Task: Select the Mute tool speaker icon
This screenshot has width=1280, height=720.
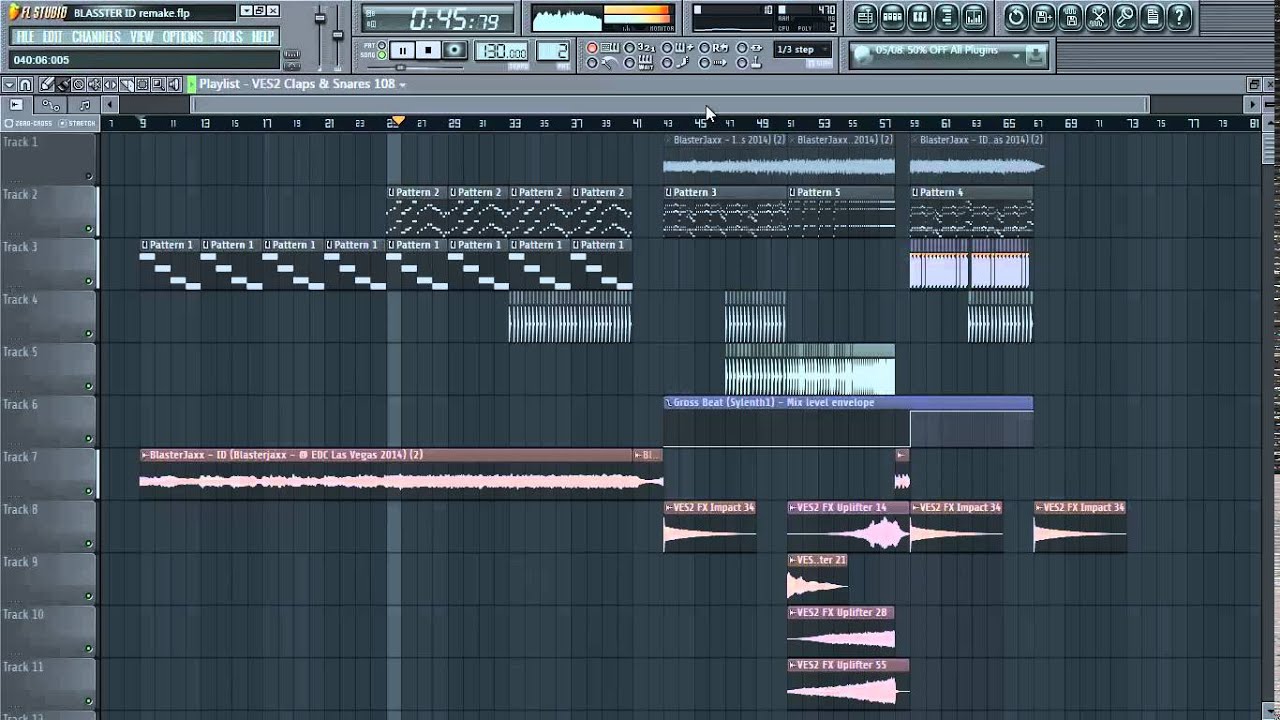Action: (94, 85)
